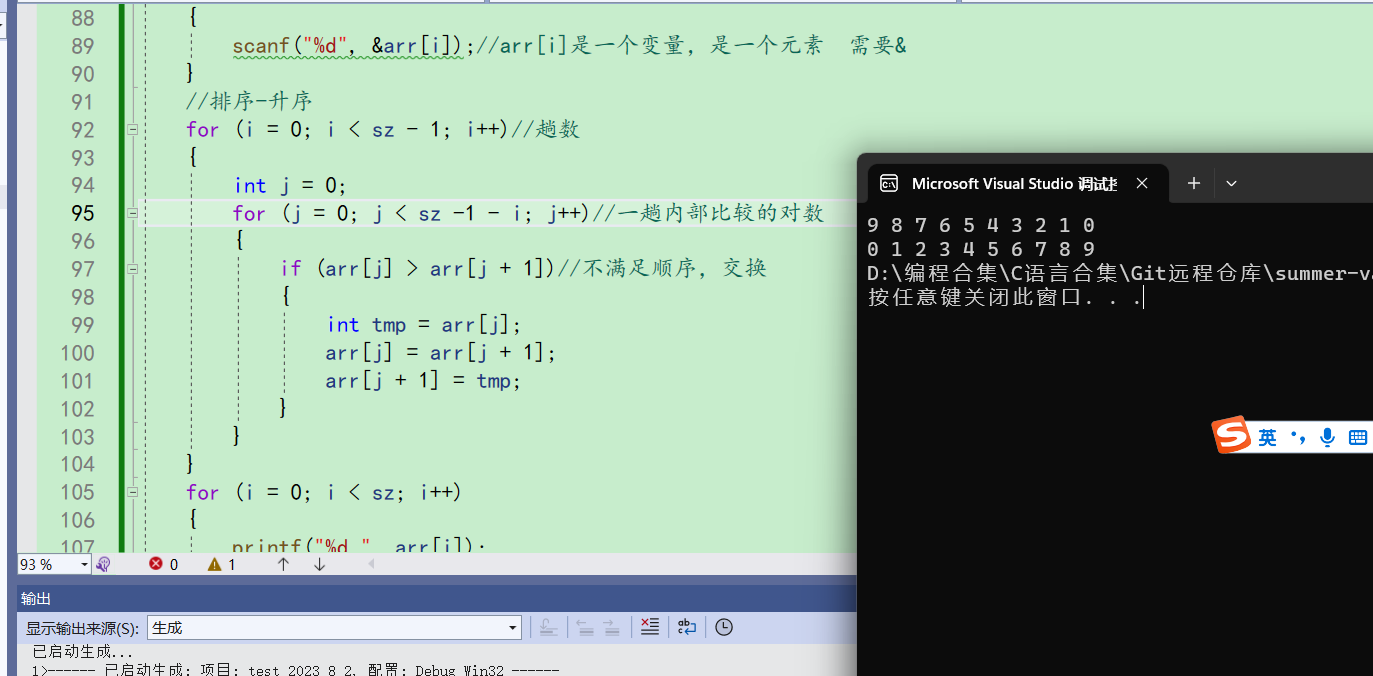1373x676 pixels.
Task: Toggle word wrap in Output panel
Action: 686,627
